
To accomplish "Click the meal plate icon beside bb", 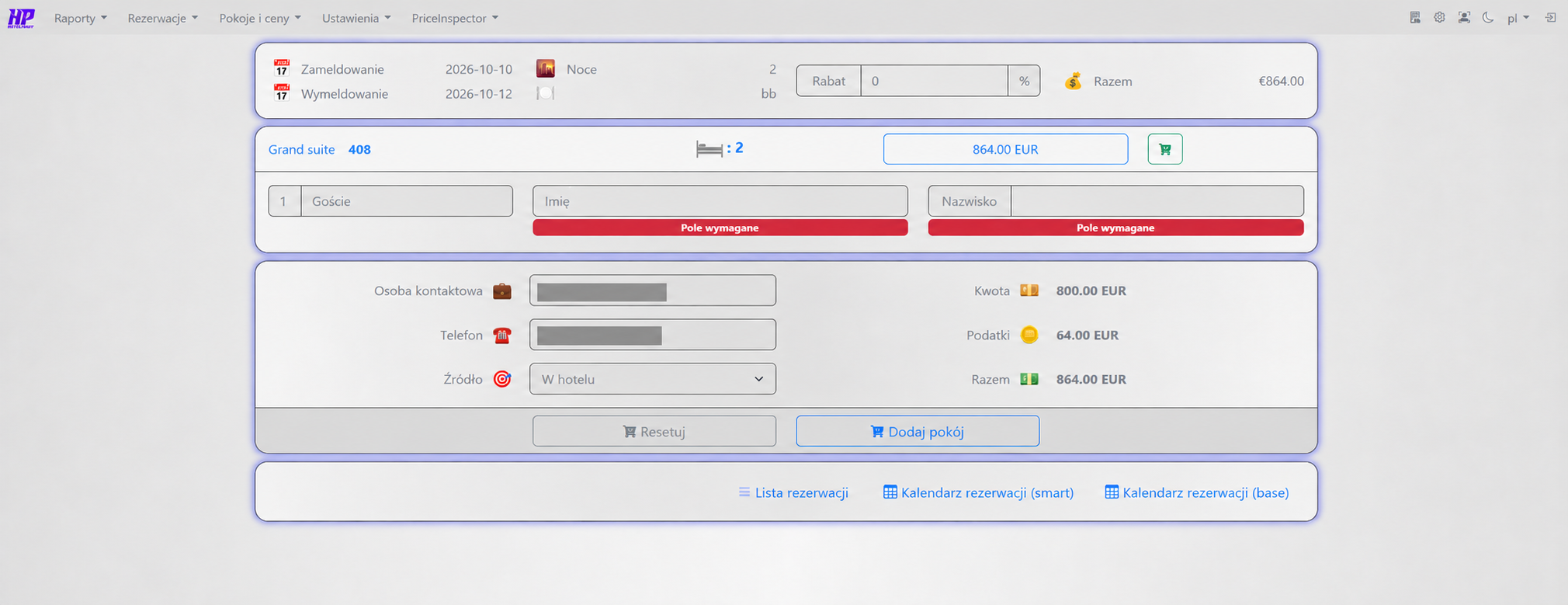I will pos(546,93).
